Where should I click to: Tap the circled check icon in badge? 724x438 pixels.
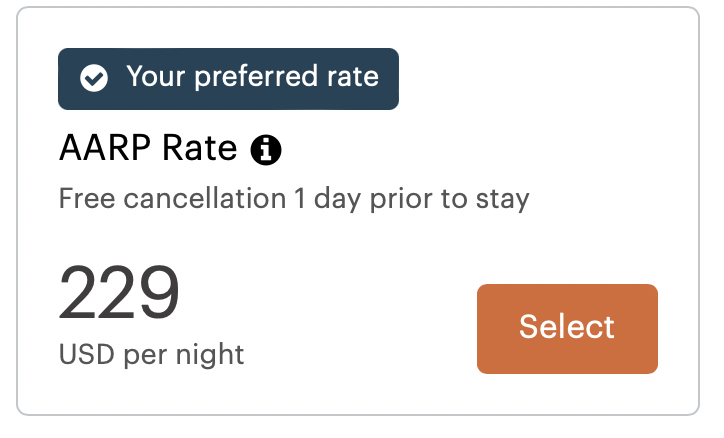pyautogui.click(x=94, y=78)
